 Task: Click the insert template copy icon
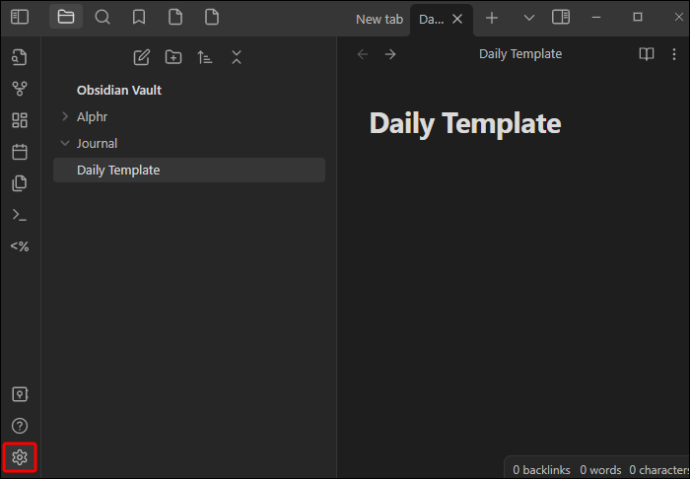tap(19, 183)
